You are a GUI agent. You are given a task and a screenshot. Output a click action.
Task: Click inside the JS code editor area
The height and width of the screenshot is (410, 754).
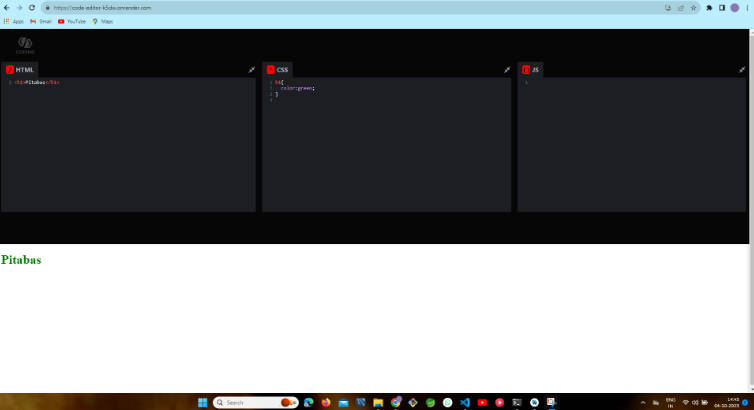pos(632,140)
